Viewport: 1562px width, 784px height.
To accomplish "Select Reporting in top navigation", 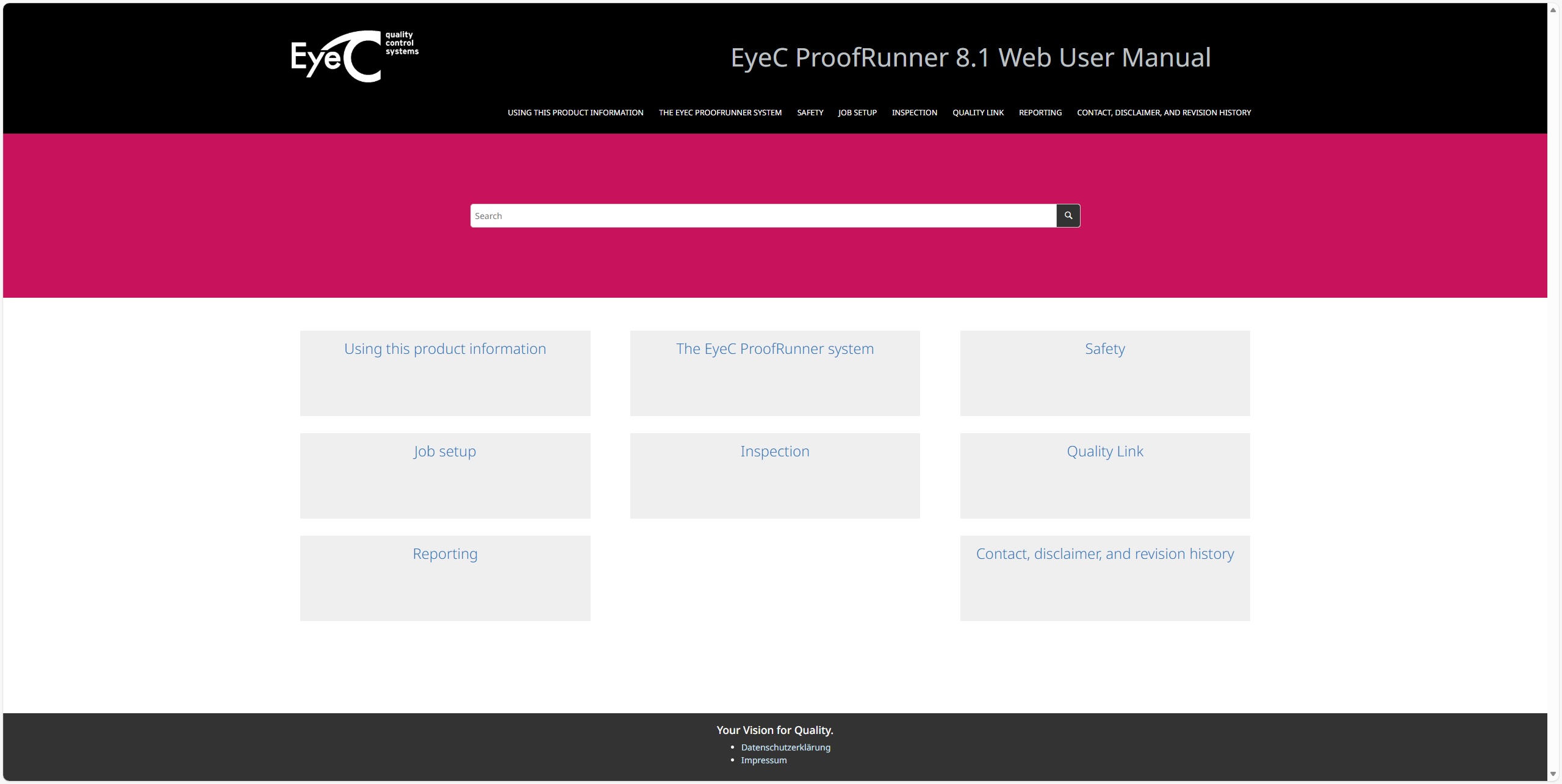I will point(1040,113).
